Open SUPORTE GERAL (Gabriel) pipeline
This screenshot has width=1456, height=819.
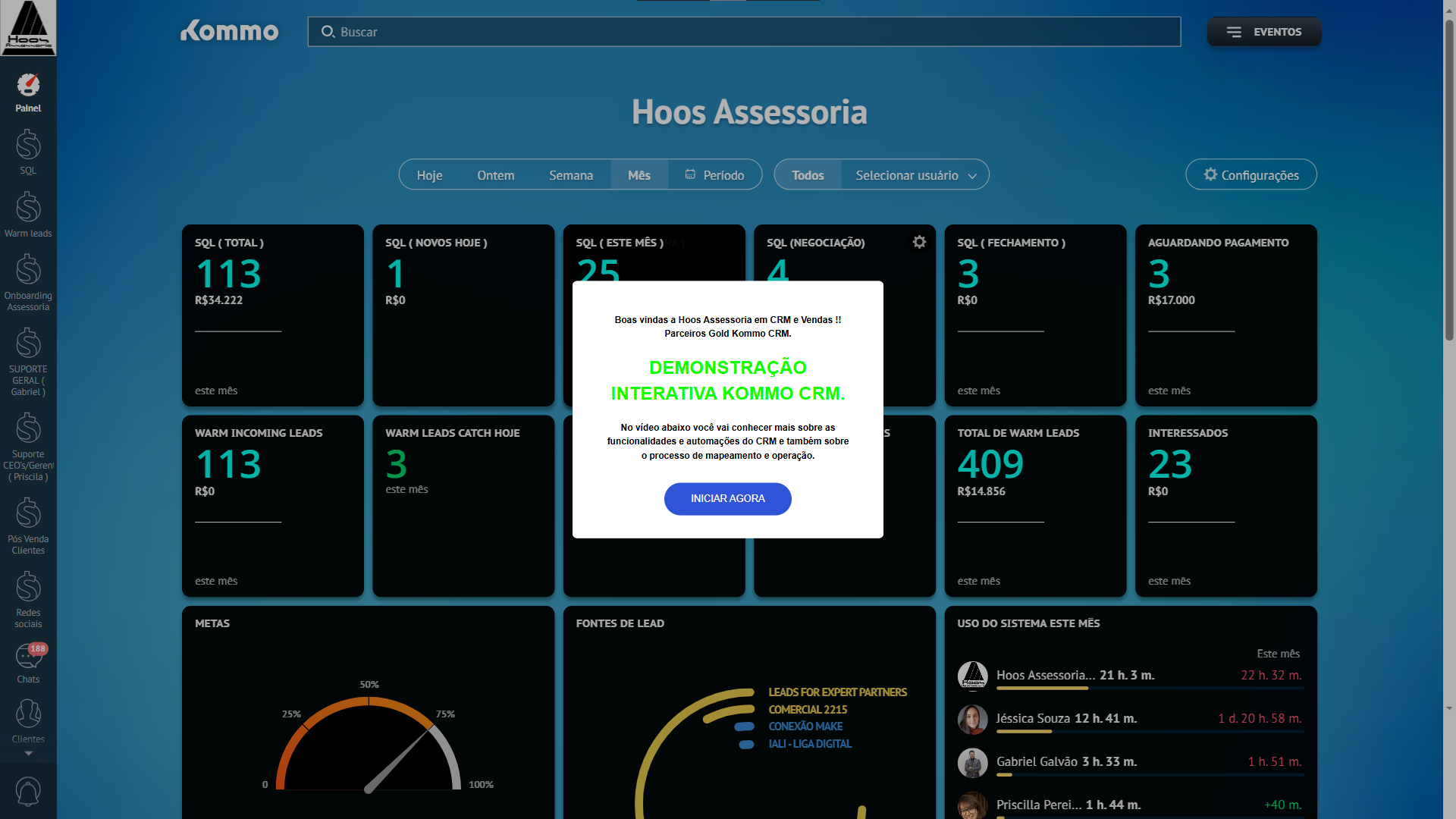pos(28,361)
